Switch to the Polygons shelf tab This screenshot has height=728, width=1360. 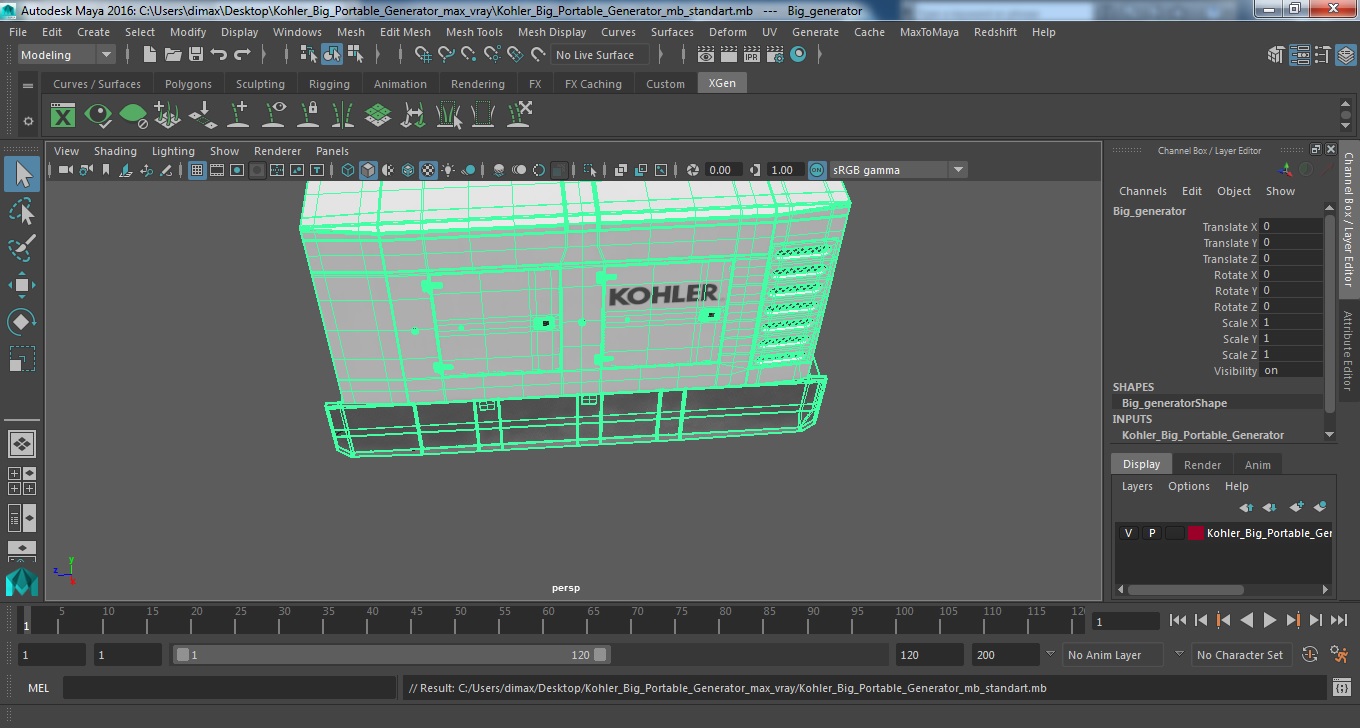[x=188, y=84]
